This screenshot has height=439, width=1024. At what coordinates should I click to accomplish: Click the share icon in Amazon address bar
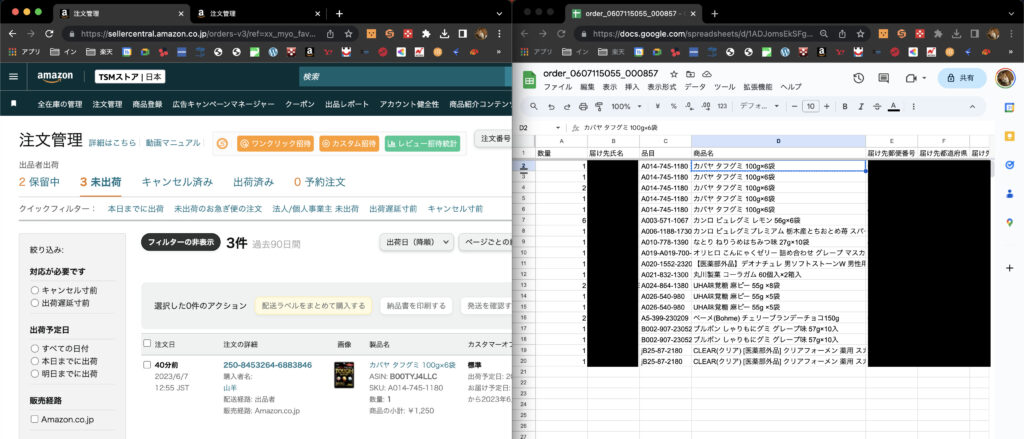coord(331,33)
